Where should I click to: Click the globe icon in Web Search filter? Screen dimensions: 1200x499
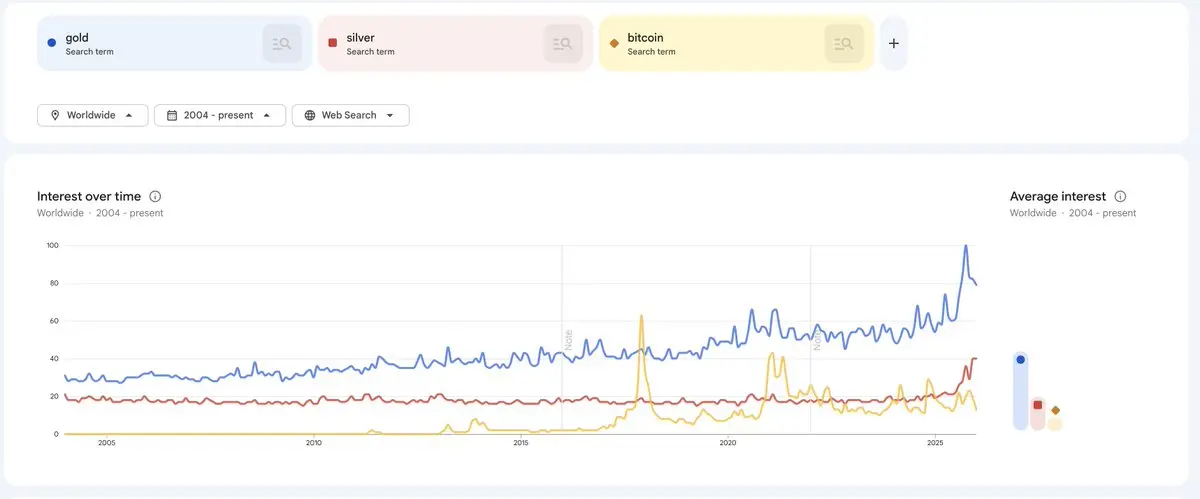point(310,115)
